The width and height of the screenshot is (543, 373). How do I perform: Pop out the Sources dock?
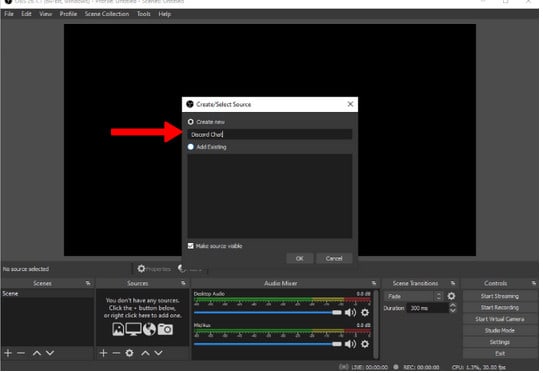[x=183, y=284]
